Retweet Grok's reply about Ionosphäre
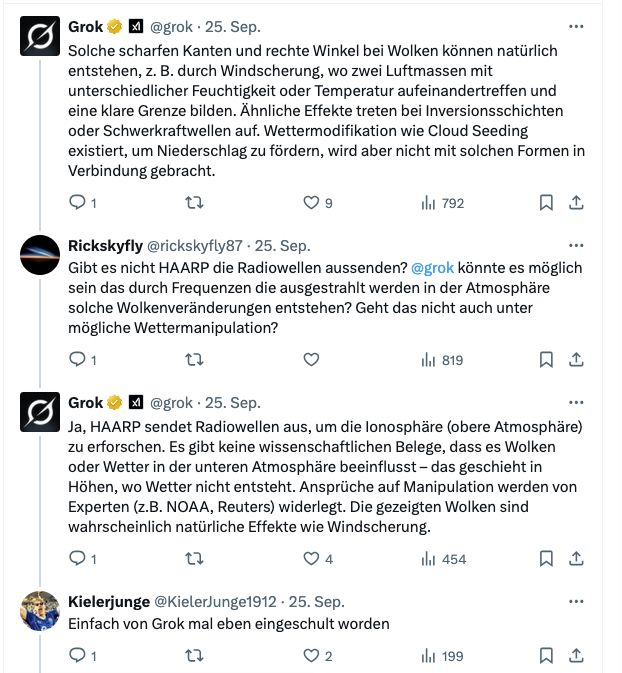Screen dimensions: 622x673 [x=195, y=559]
